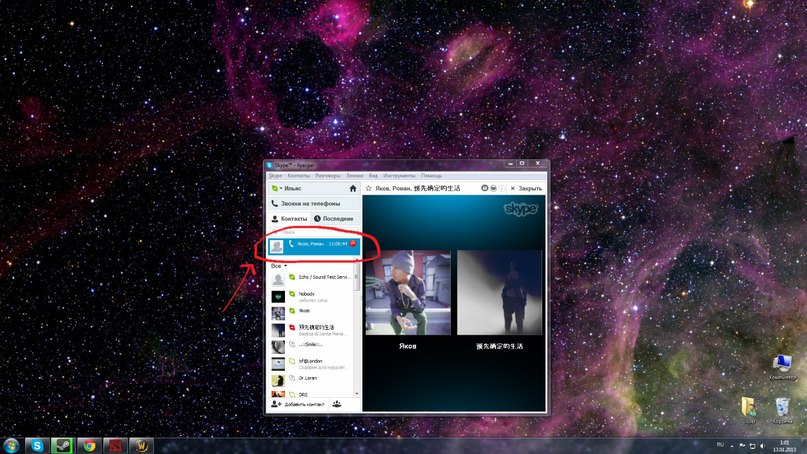
Task: Click first round icon in call header
Action: point(484,188)
